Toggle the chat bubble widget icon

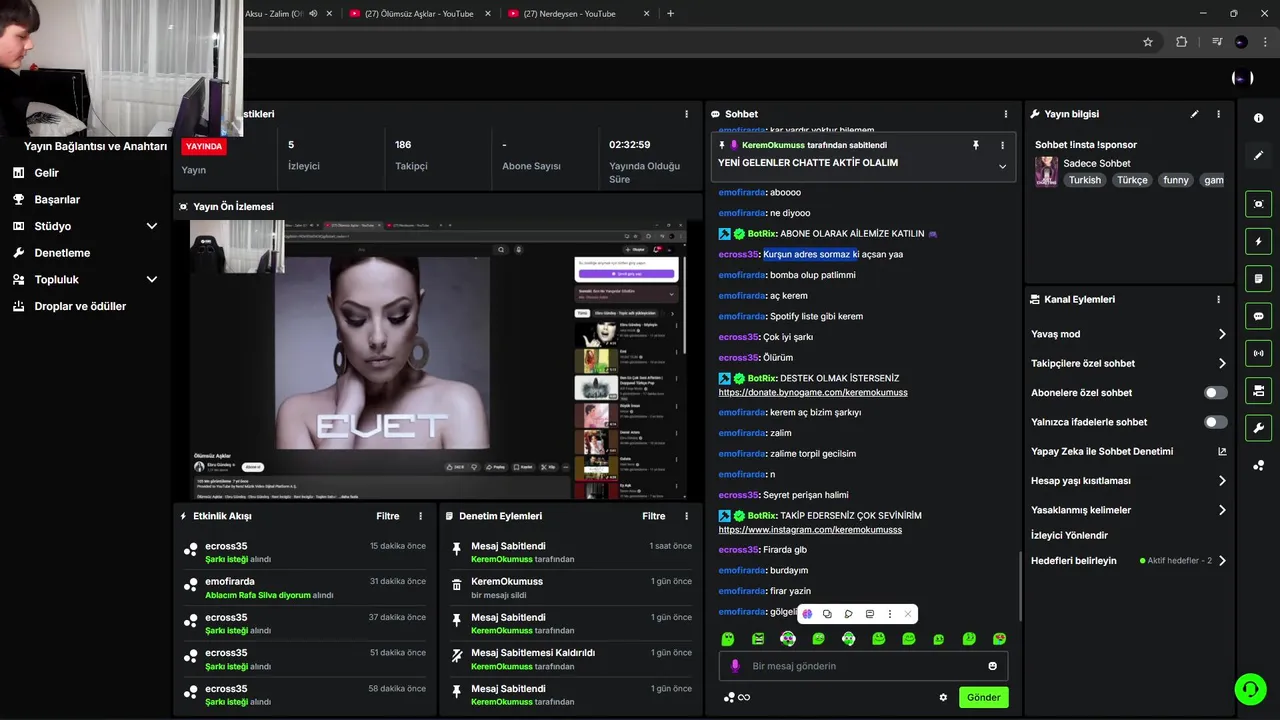[x=1258, y=316]
